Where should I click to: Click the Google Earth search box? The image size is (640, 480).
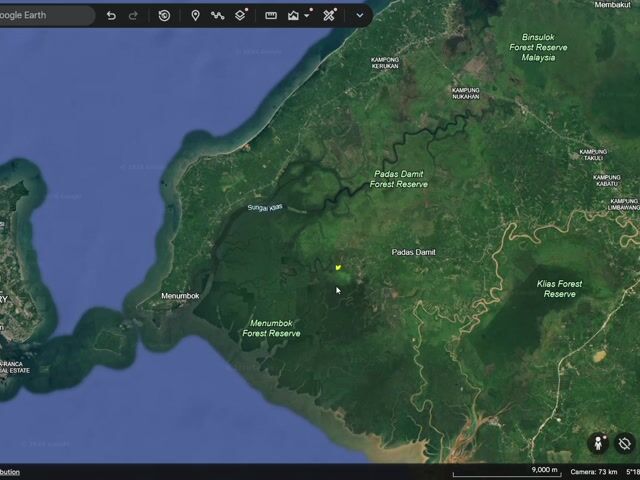pyautogui.click(x=46, y=16)
